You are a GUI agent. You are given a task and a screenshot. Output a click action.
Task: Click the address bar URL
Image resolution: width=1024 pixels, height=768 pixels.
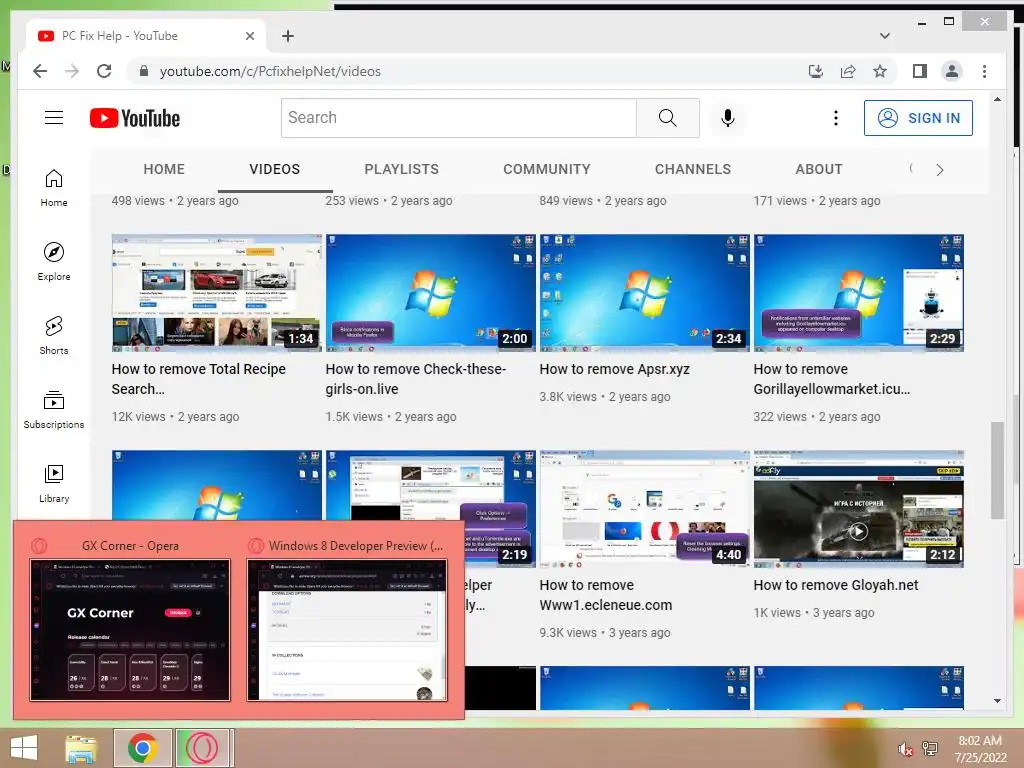[x=270, y=71]
